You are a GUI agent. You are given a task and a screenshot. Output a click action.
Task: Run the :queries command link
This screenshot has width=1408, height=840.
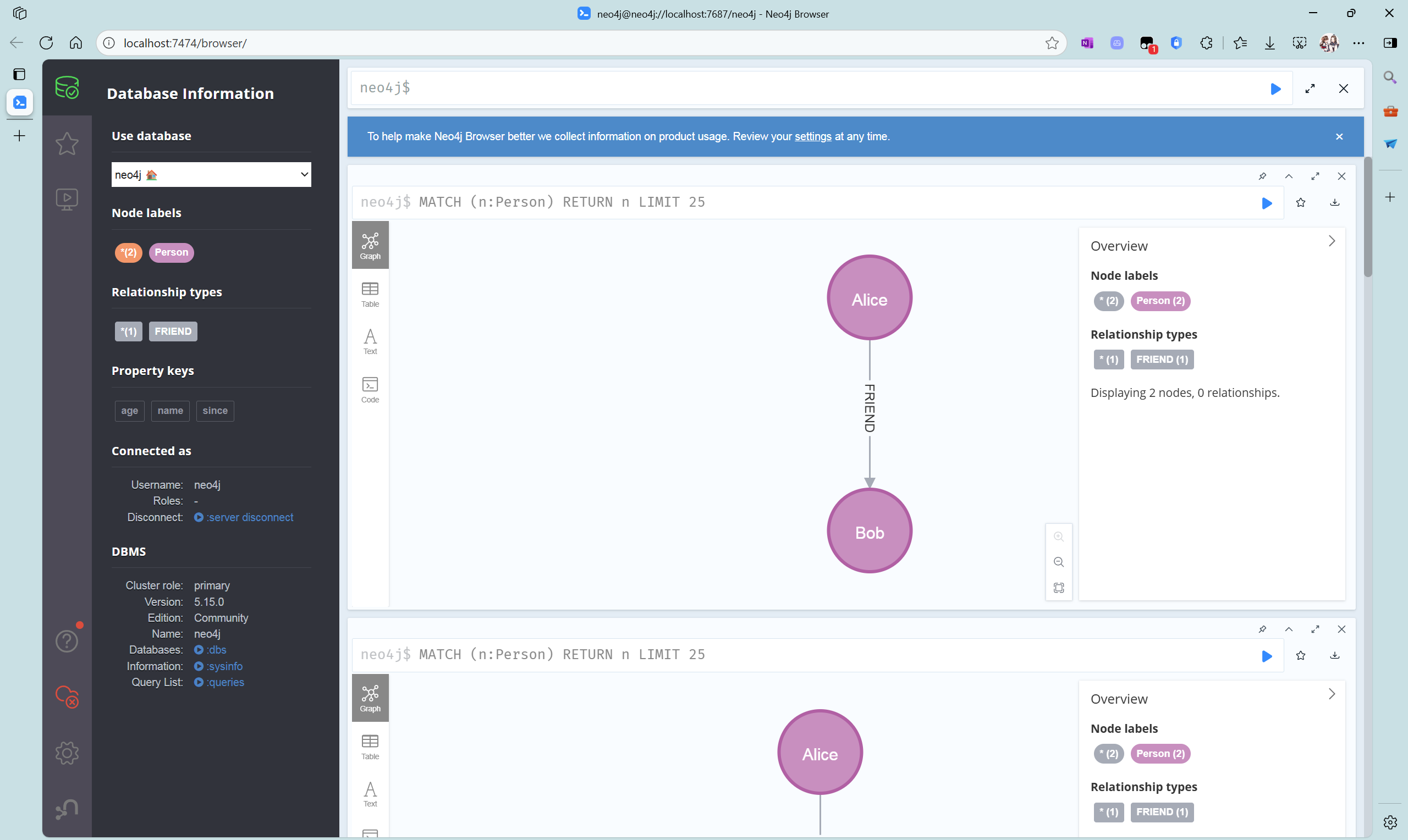point(219,682)
